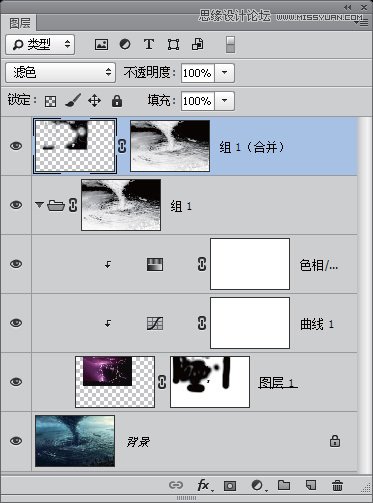Viewport: 373px width, 503px height.
Task: Hide the 色相 adjustment layer
Action: pos(16,264)
